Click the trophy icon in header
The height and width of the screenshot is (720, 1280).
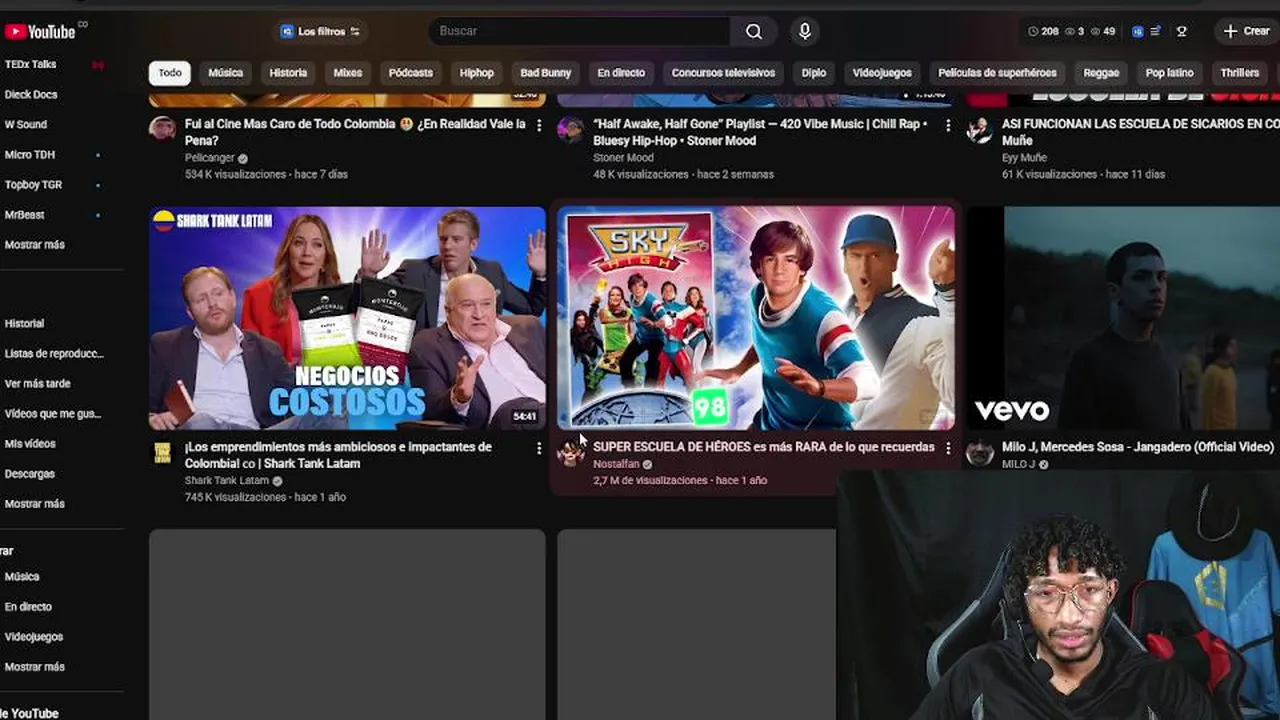coord(1182,31)
